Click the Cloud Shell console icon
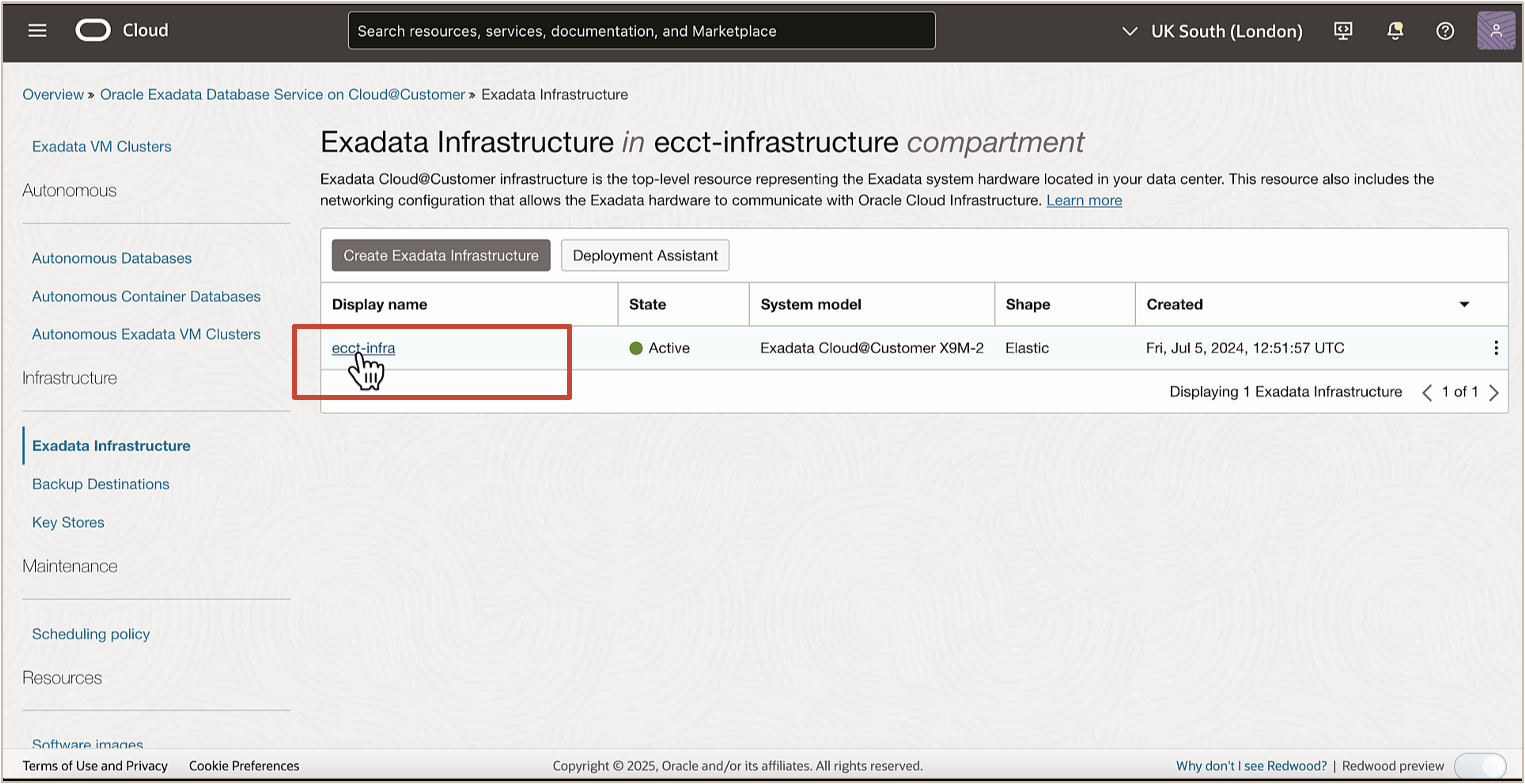Screen dimensions: 1525x784 coord(1343,30)
